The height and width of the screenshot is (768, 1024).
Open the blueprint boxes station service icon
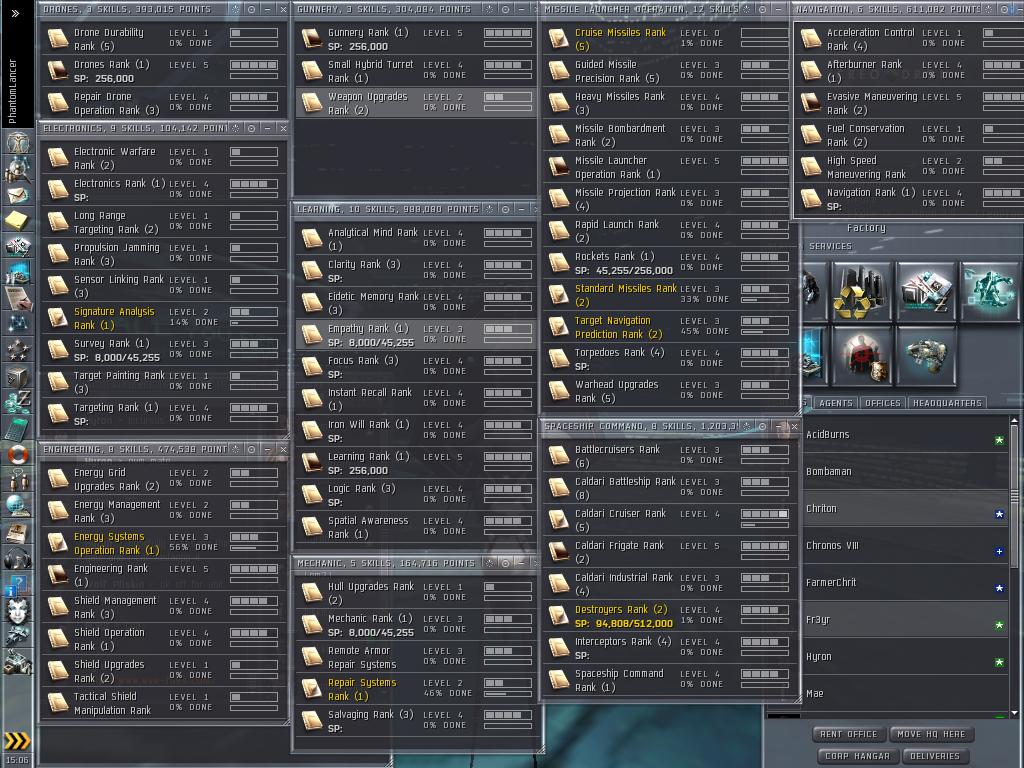click(926, 291)
